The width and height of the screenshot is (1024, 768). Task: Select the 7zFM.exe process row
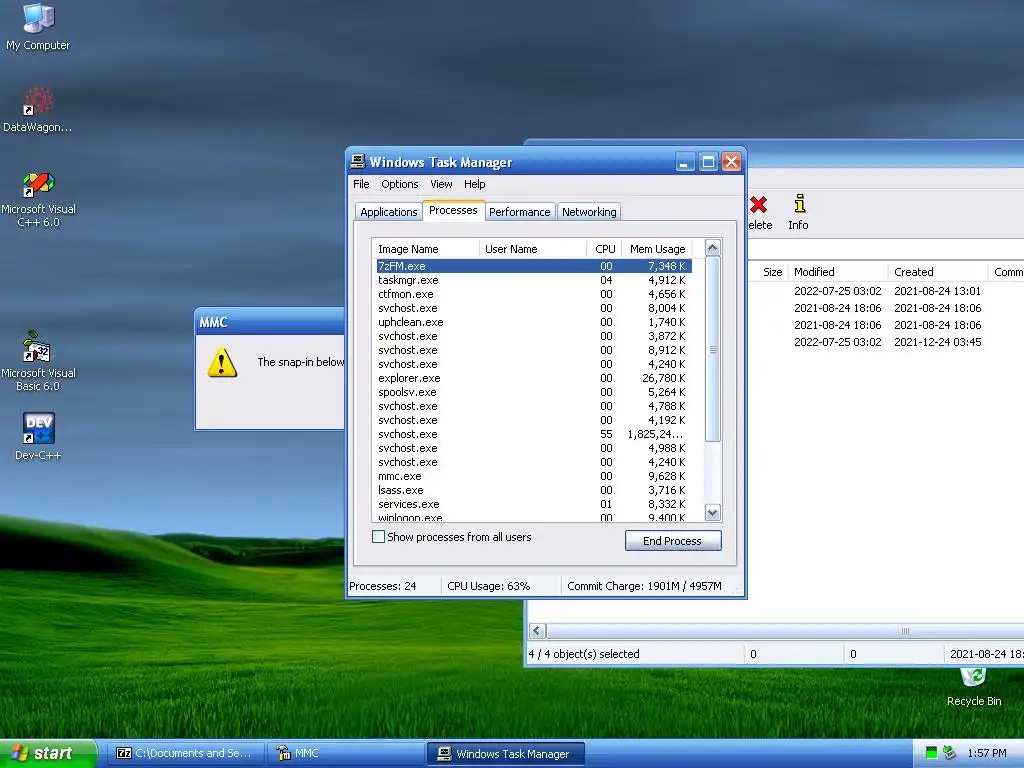pos(534,266)
